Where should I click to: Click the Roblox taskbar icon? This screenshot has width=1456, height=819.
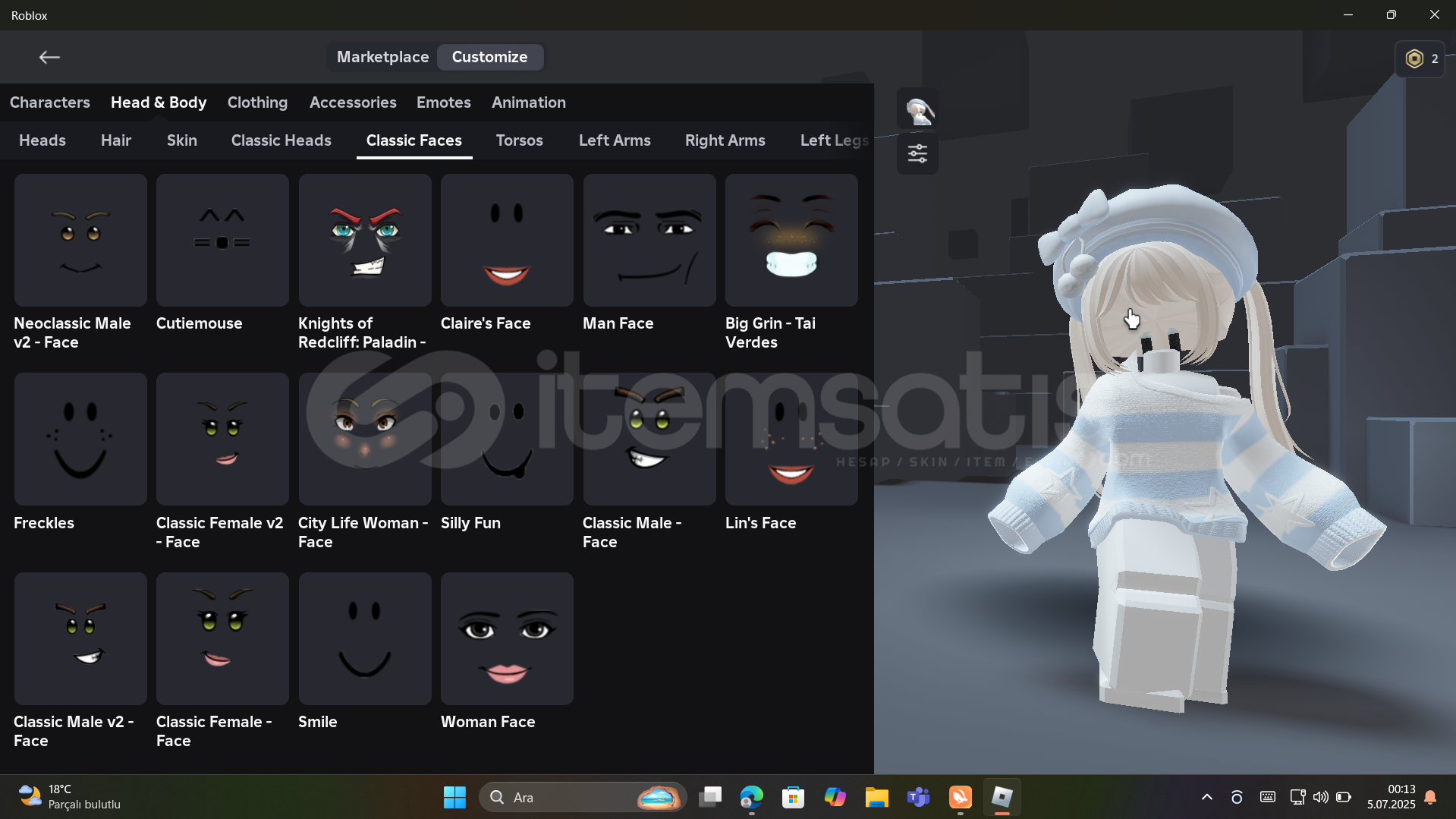pyautogui.click(x=1002, y=797)
